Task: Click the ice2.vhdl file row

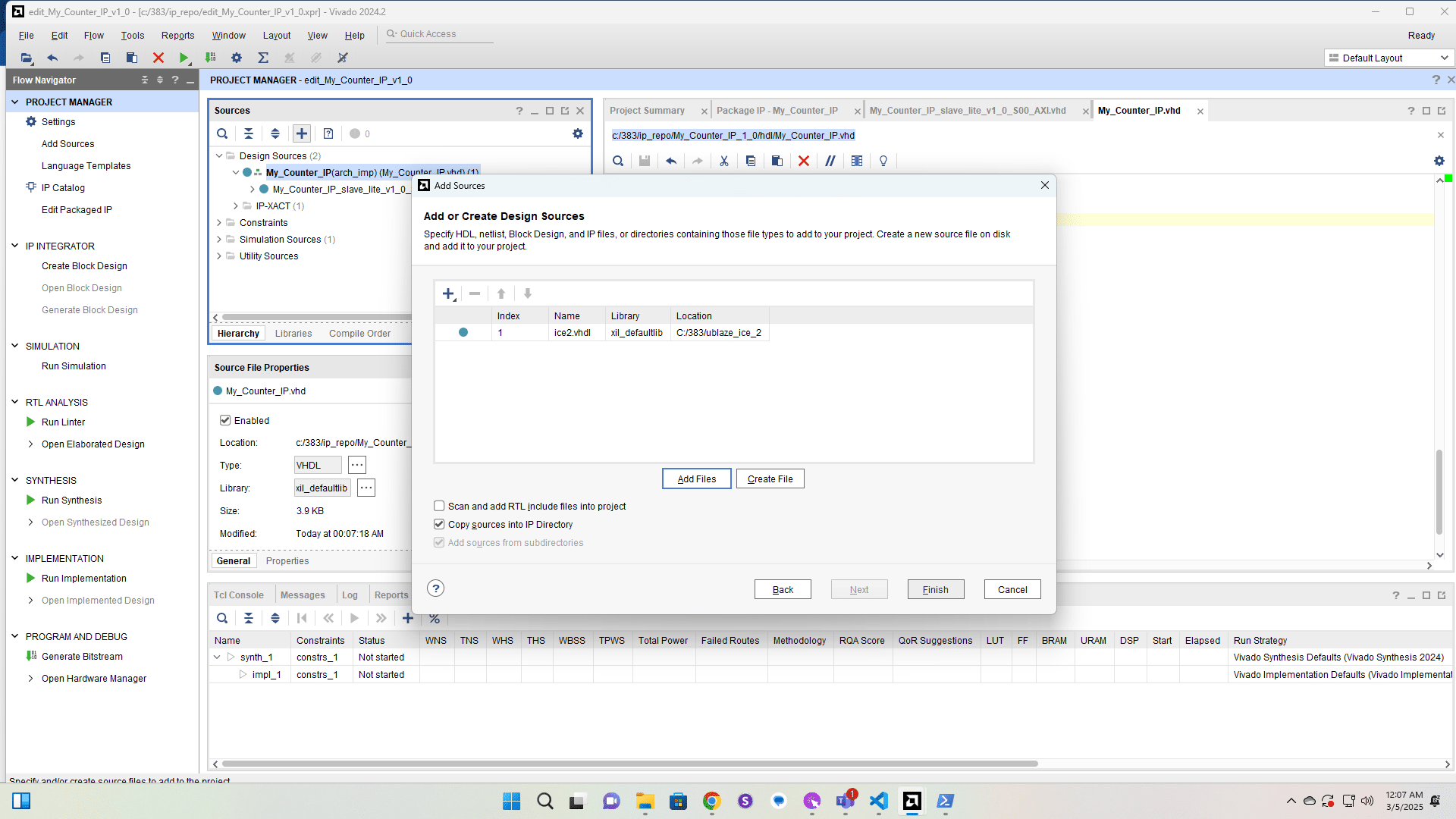Action: point(572,333)
